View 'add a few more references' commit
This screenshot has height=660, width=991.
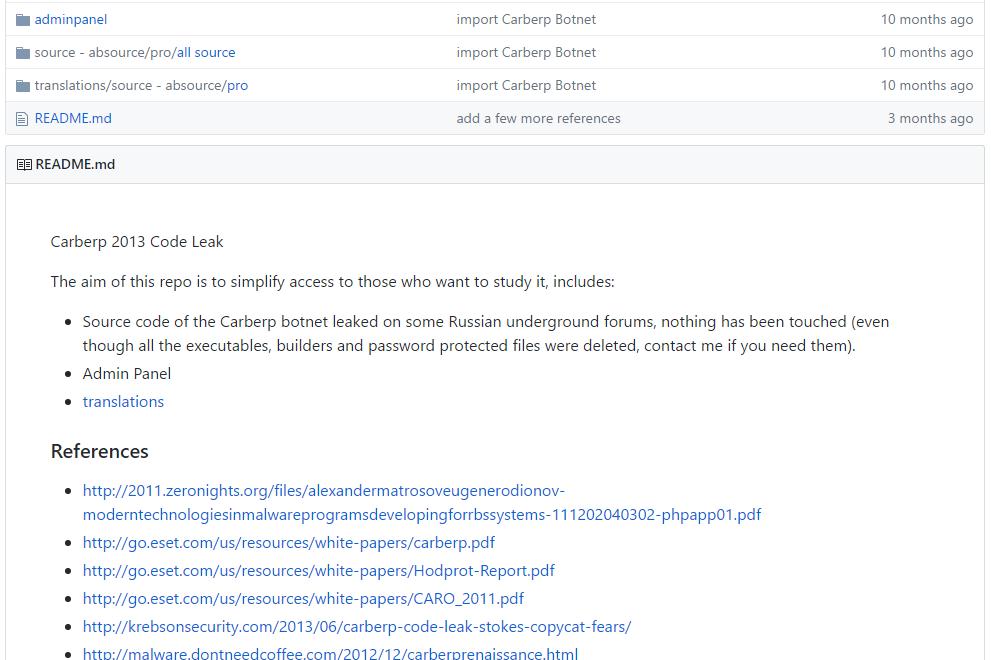[x=538, y=118]
